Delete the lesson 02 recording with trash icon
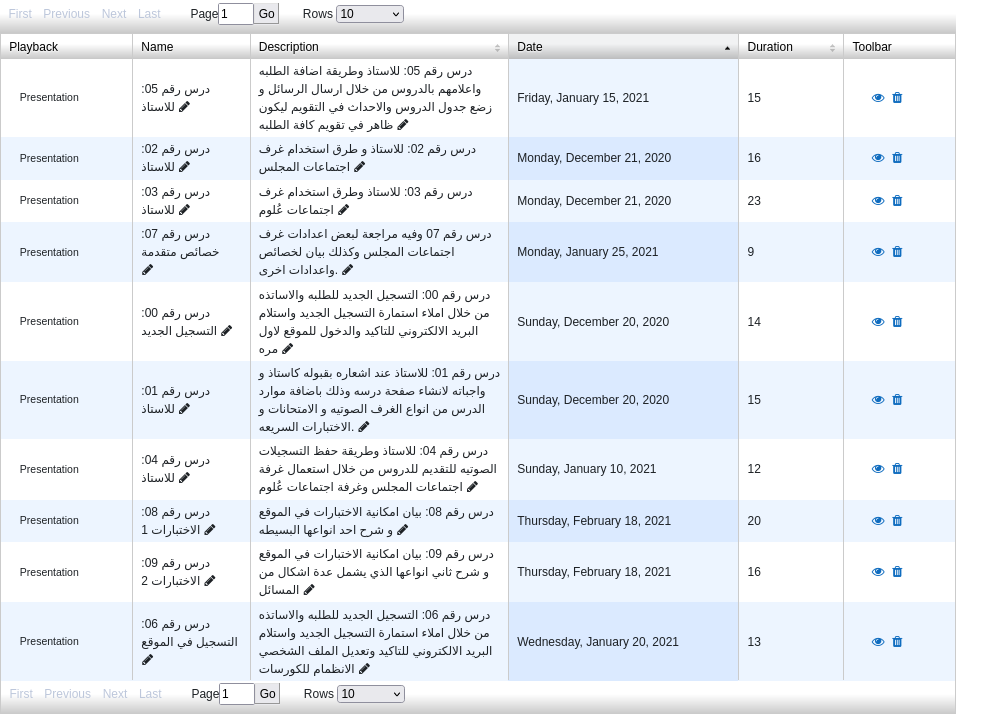The width and height of the screenshot is (990, 714). 897,158
